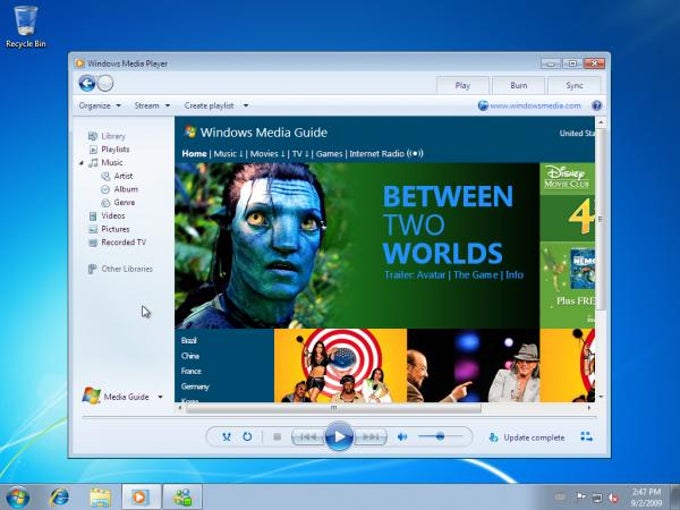Viewport: 680px width, 510px height.
Task: Open the arrow beside Create playlist
Action: click(x=246, y=105)
